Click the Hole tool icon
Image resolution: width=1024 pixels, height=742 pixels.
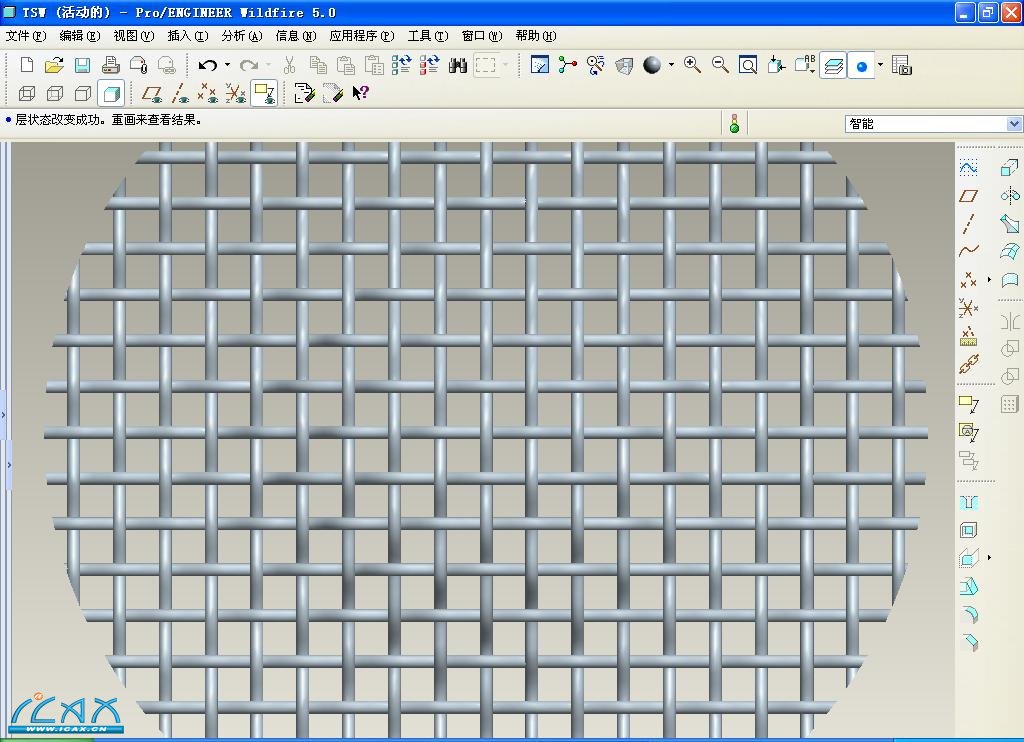pos(968,502)
